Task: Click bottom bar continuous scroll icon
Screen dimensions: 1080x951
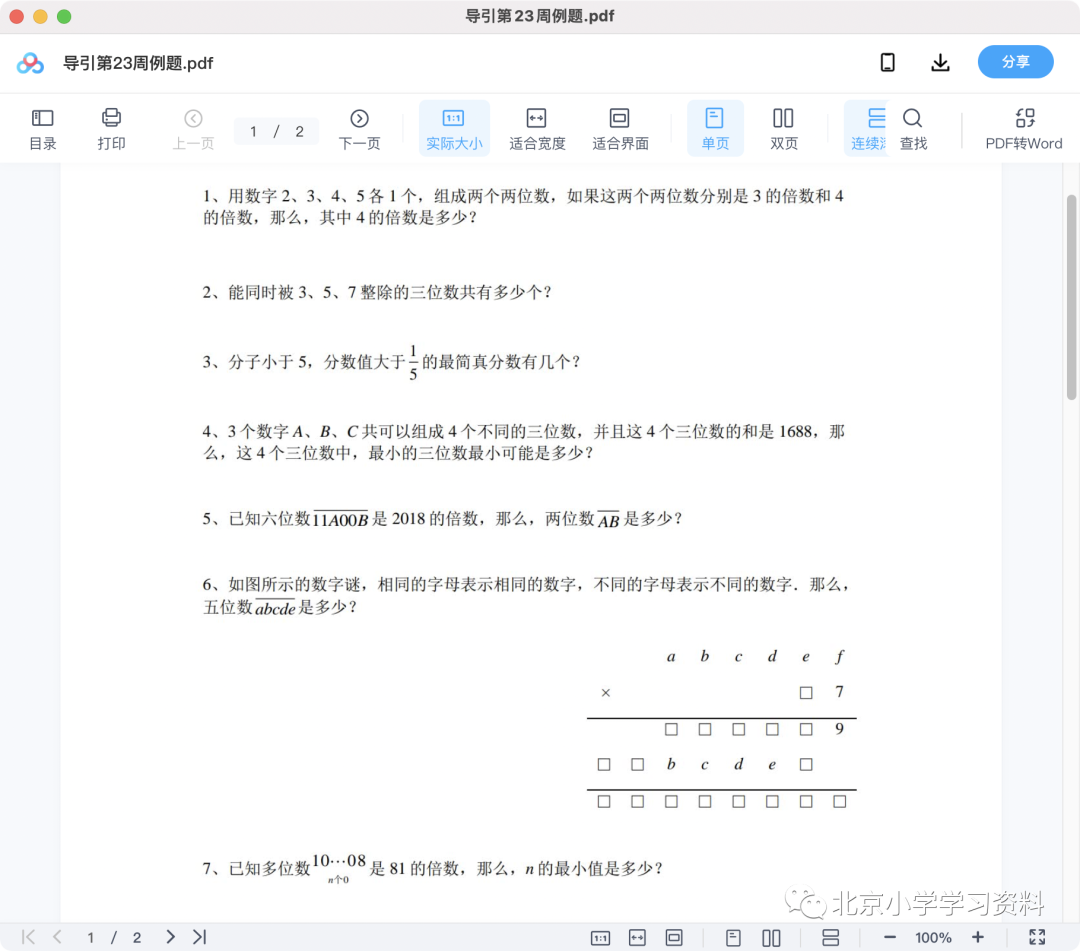Action: (x=831, y=937)
